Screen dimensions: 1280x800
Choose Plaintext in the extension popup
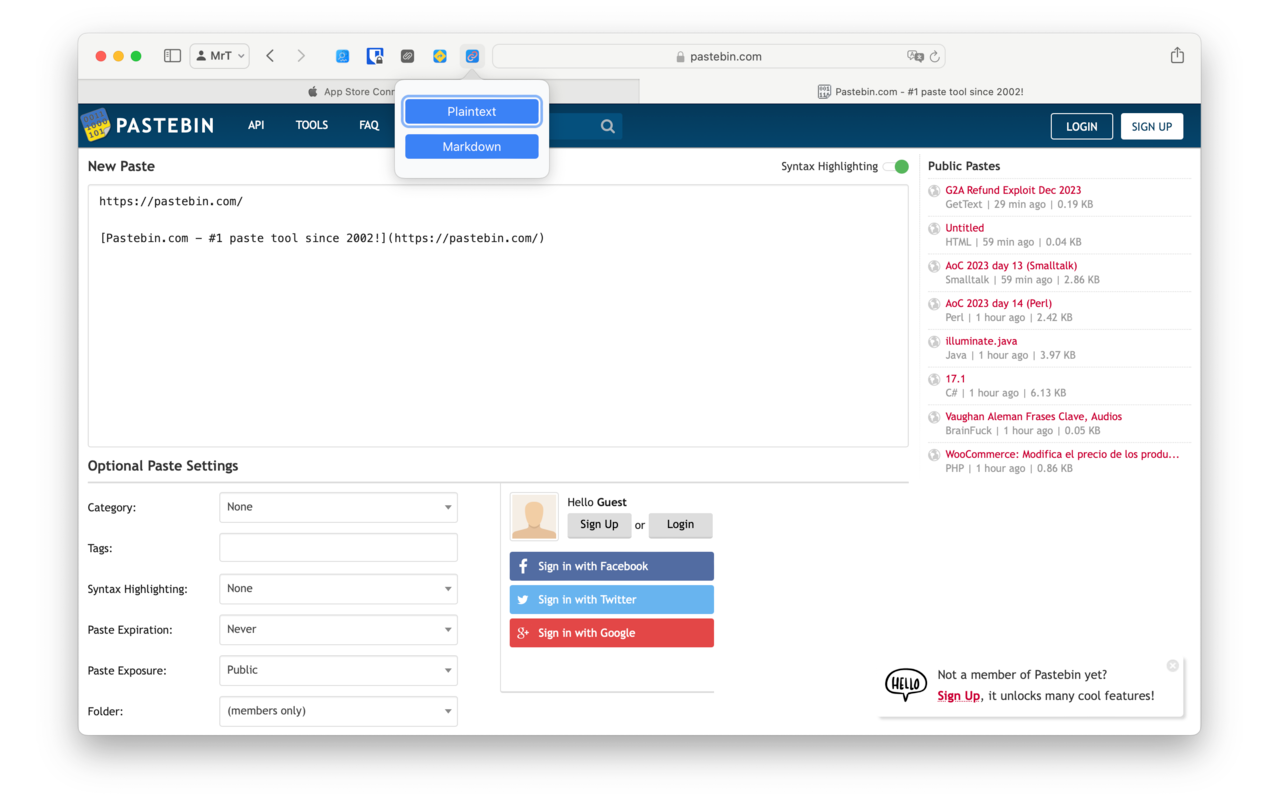[471, 111]
